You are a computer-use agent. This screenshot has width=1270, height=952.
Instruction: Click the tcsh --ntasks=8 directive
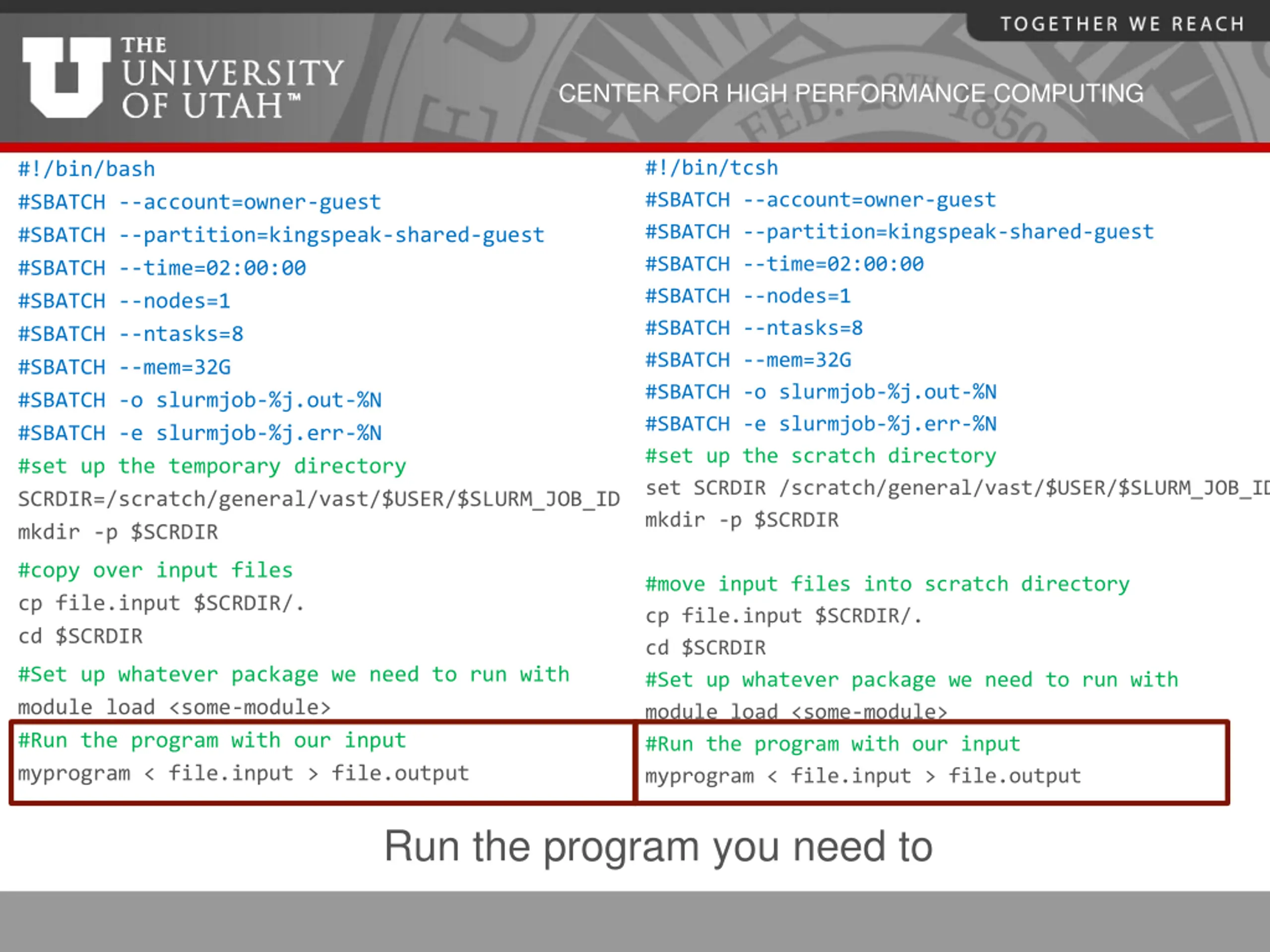[x=754, y=328]
